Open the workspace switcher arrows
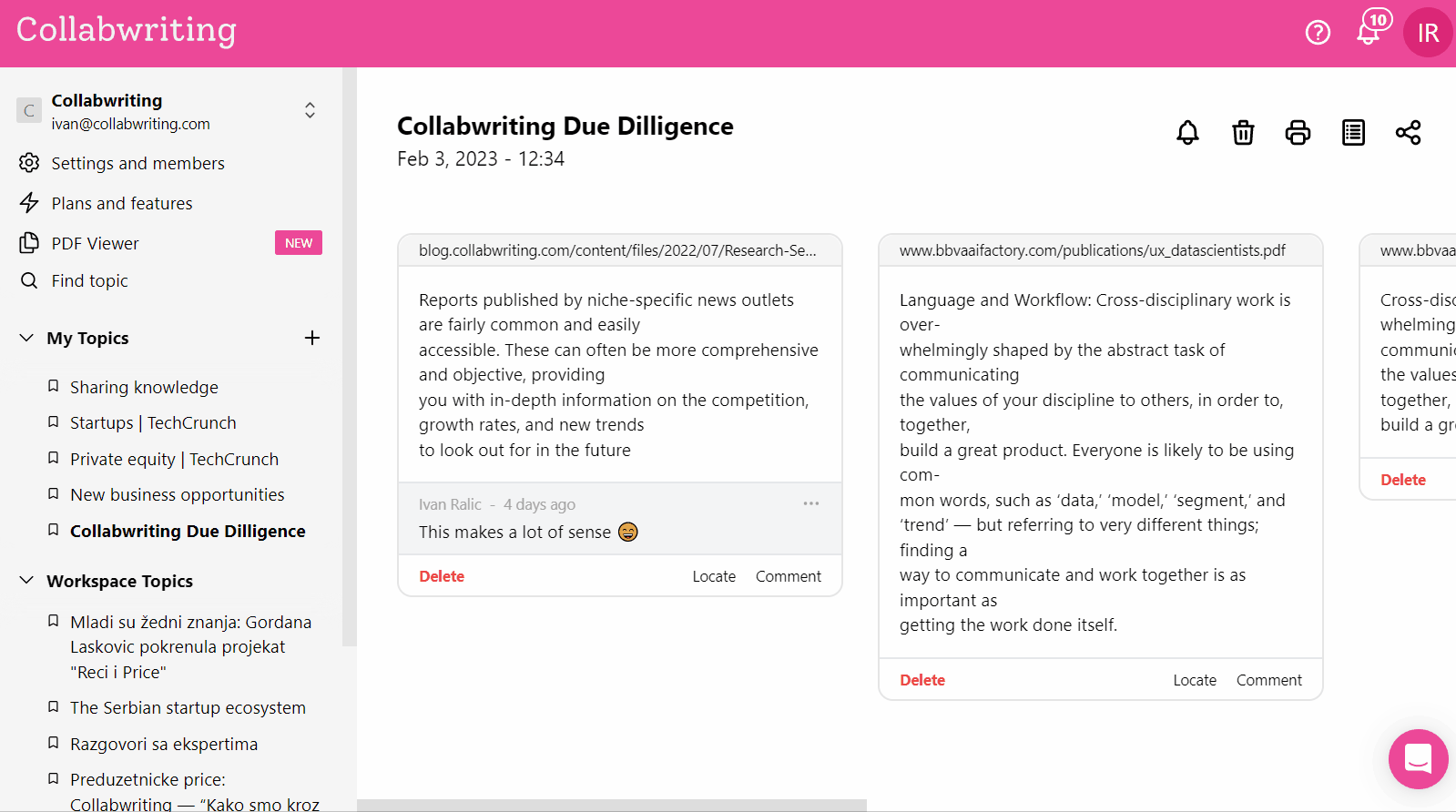 310,110
